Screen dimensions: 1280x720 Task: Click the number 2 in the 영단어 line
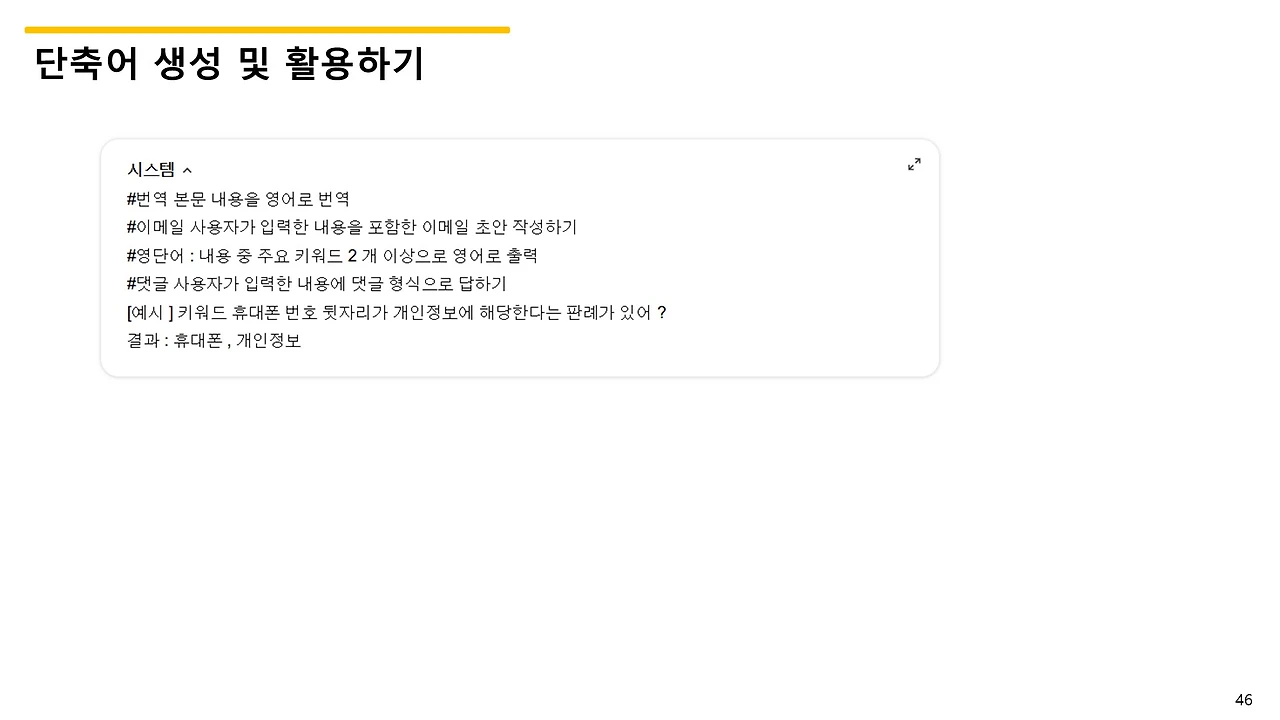(352, 255)
